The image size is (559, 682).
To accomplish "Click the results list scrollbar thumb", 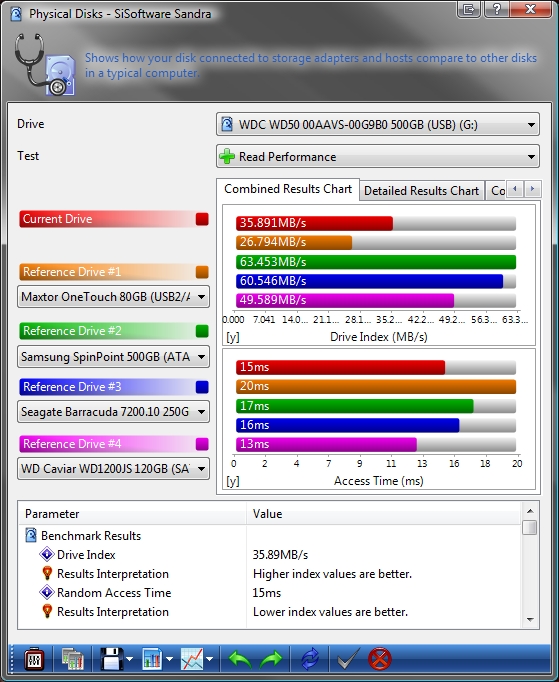I will [x=530, y=528].
